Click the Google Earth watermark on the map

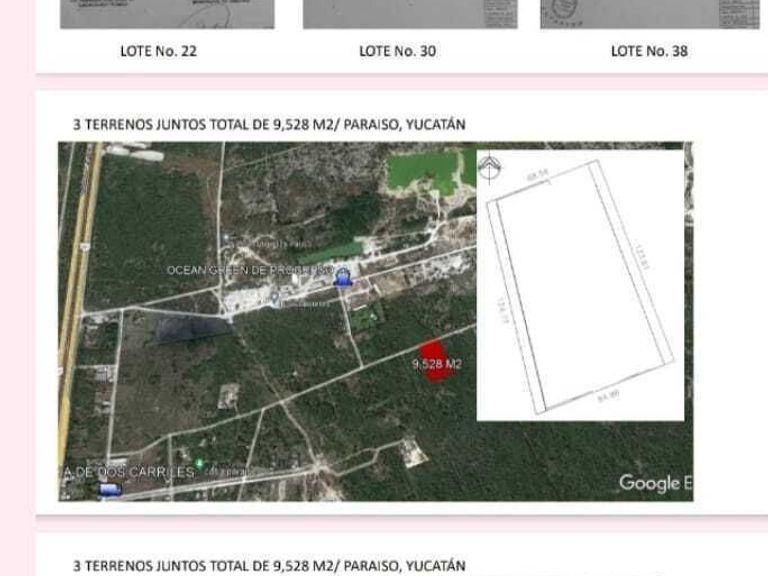[x=655, y=483]
